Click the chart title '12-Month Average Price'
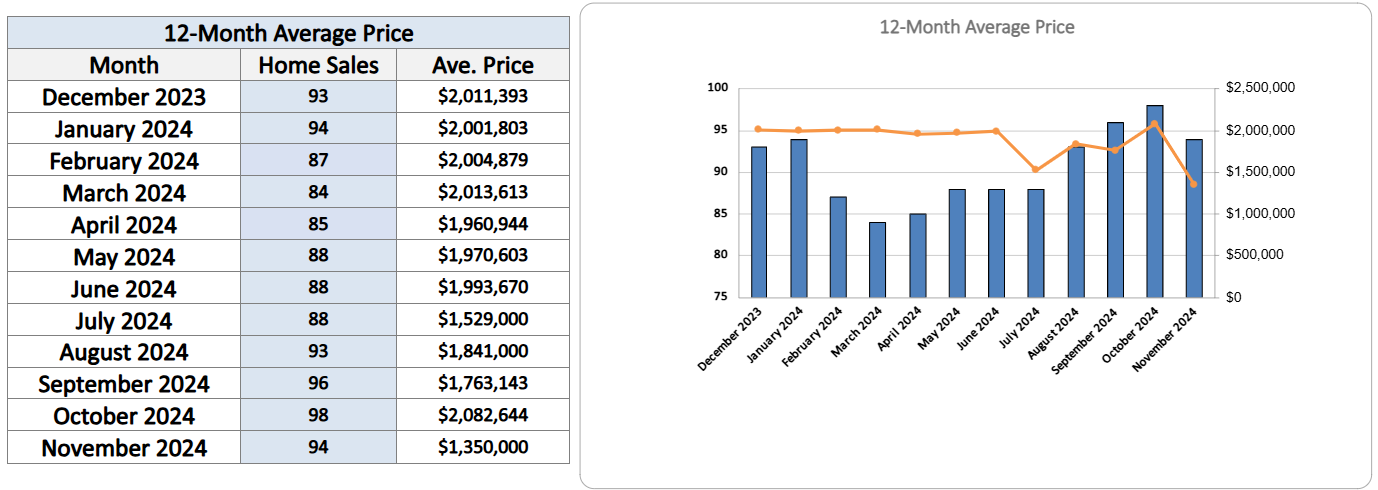Screen dimensions: 1378x490 (x=977, y=27)
